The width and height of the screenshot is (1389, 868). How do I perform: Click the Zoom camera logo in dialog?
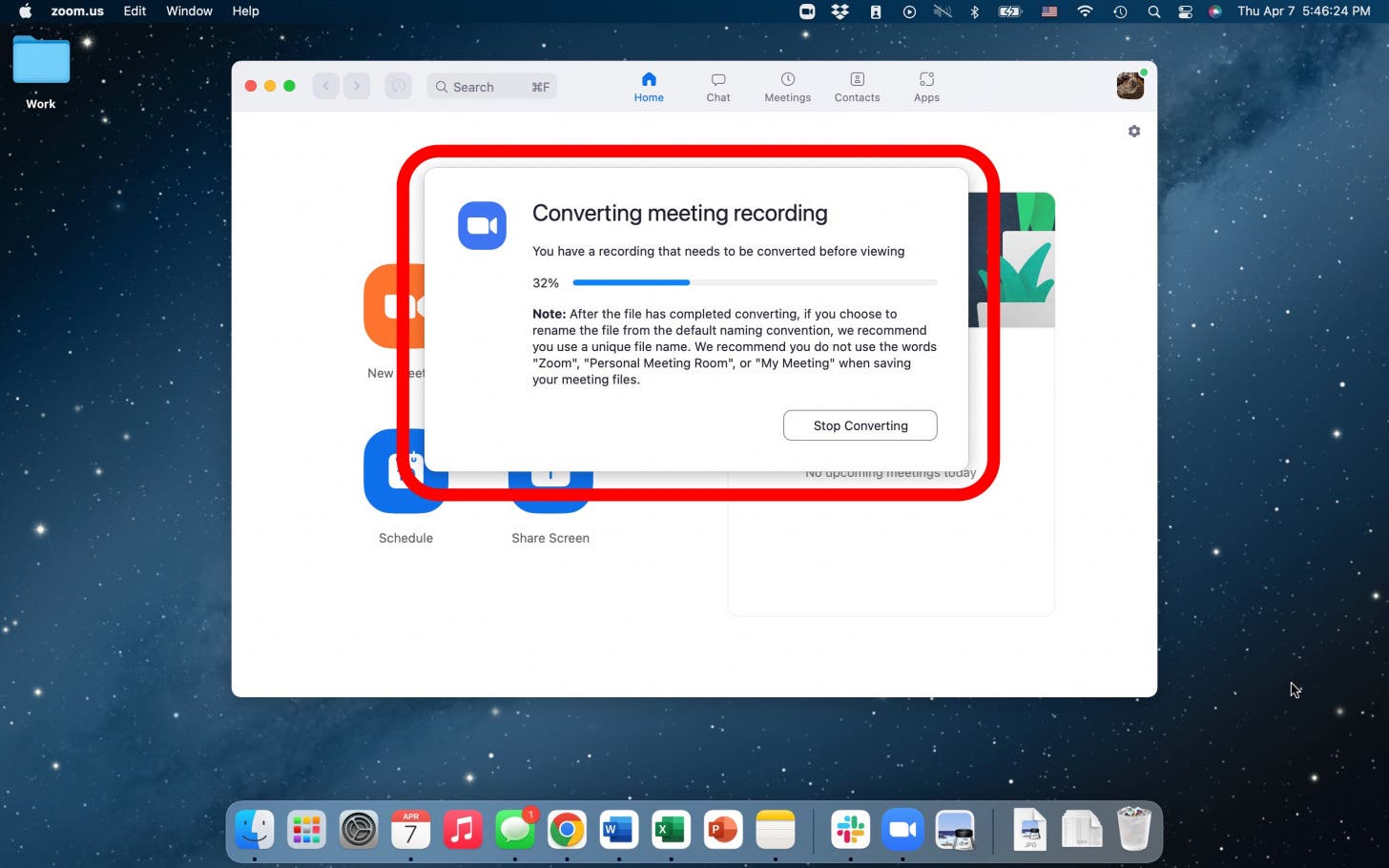tap(482, 226)
